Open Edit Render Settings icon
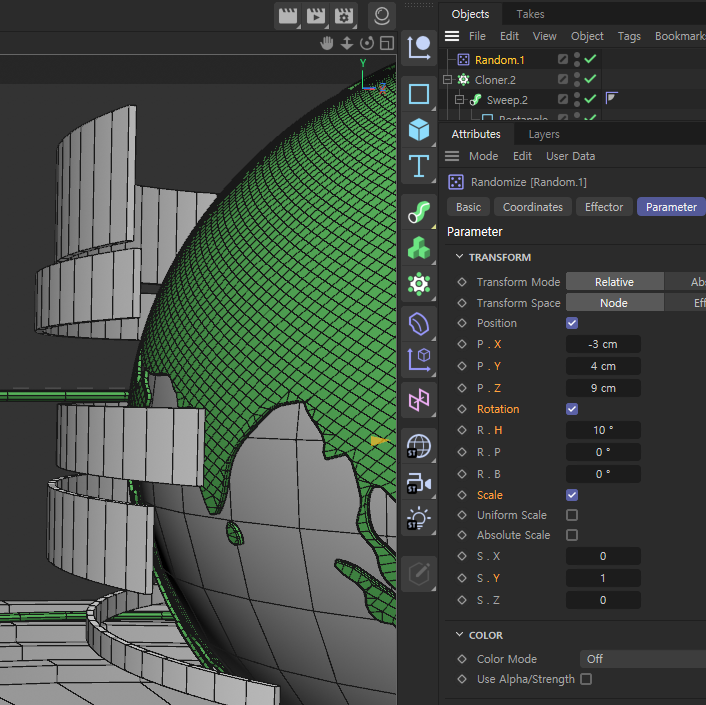706x705 pixels. coord(344,16)
